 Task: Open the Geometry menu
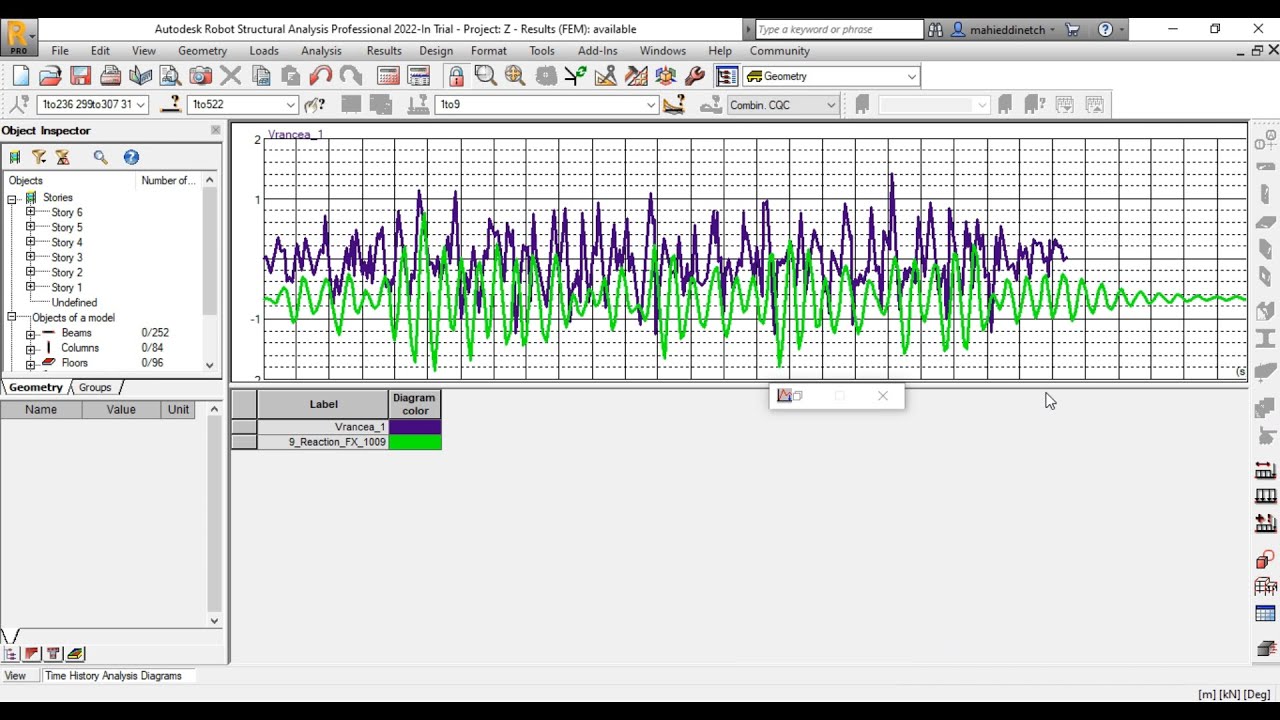click(x=202, y=51)
